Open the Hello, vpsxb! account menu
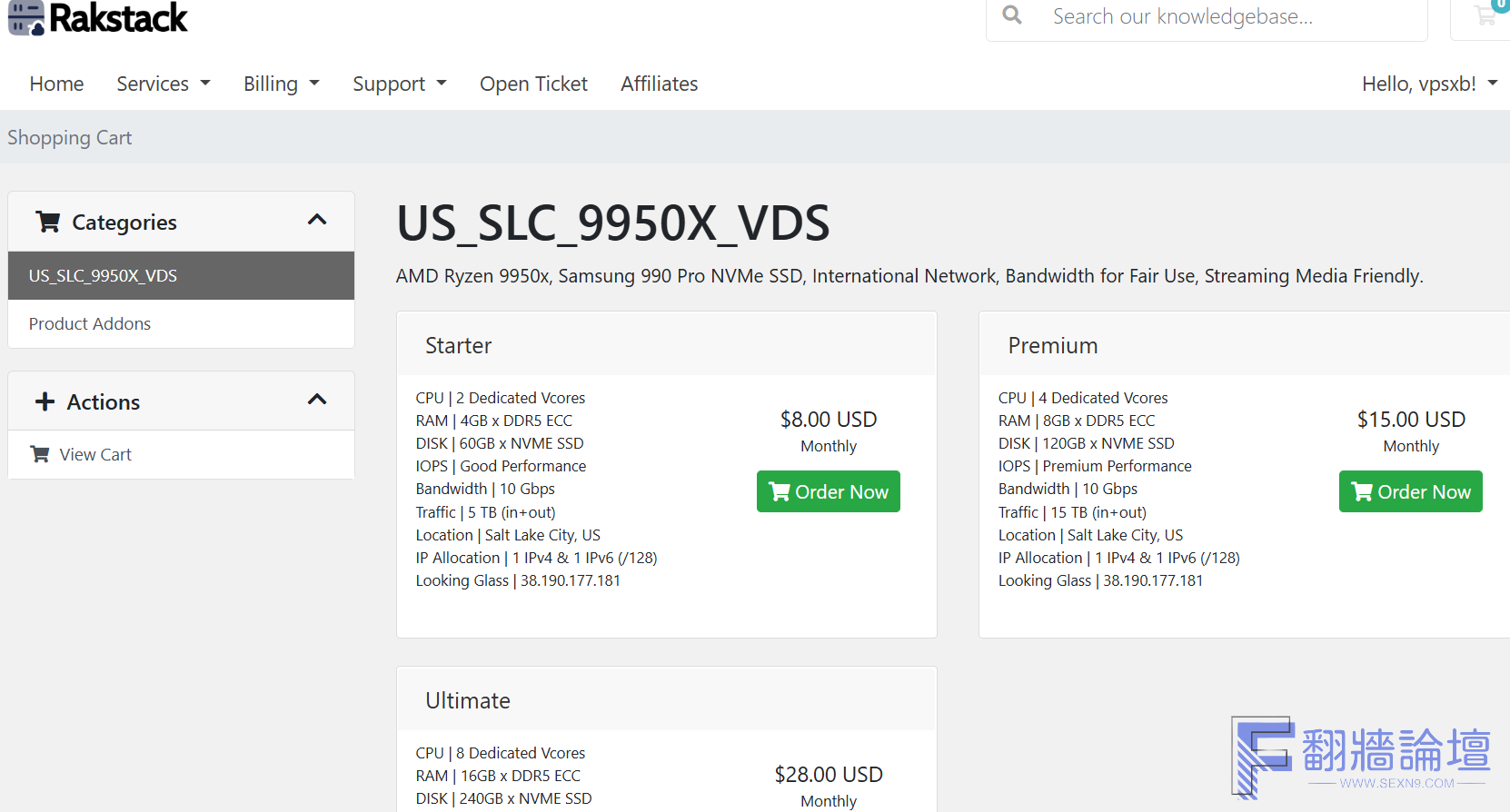Screen dimensions: 1510x812 (1428, 84)
